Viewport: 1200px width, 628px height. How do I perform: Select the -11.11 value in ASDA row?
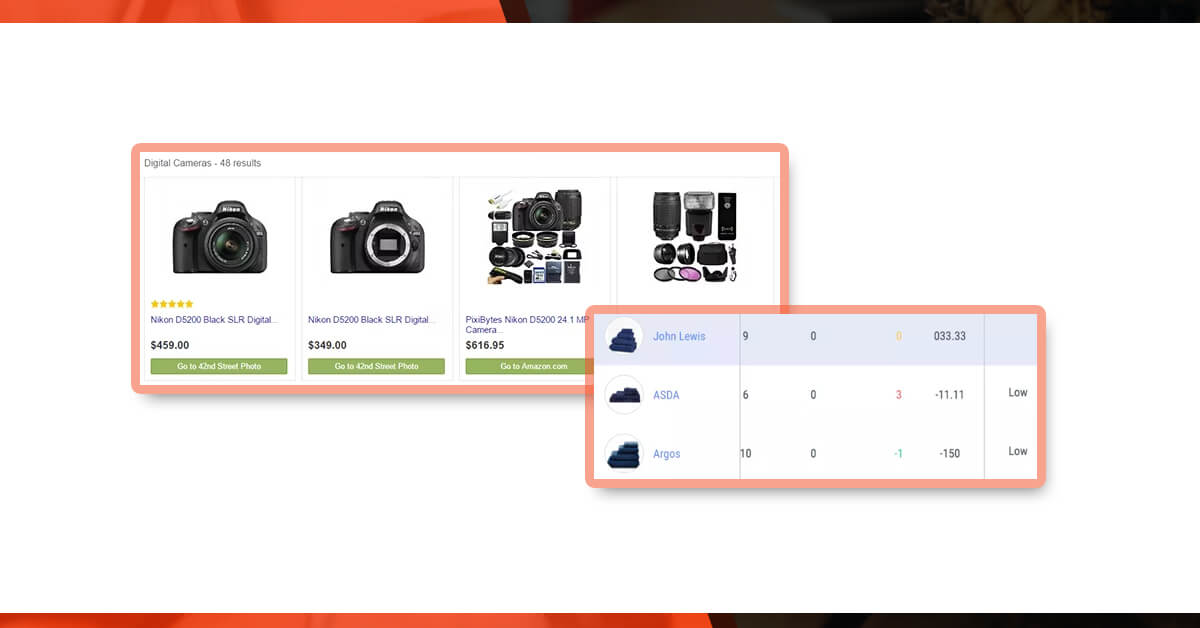[x=949, y=395]
